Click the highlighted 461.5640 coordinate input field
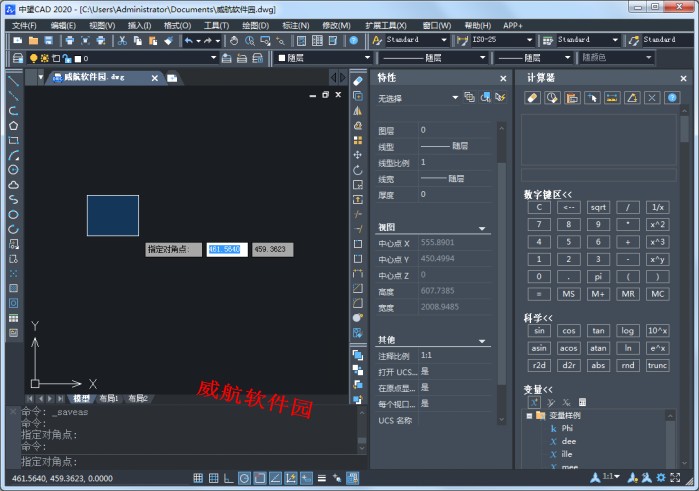Viewport: 699px width, 491px height. [x=226, y=249]
